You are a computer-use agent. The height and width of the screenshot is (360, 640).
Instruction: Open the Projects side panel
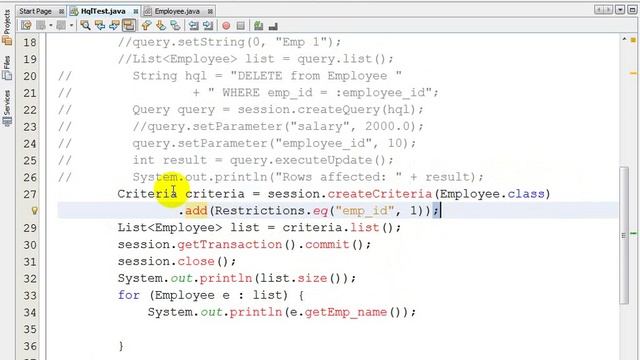point(7,27)
